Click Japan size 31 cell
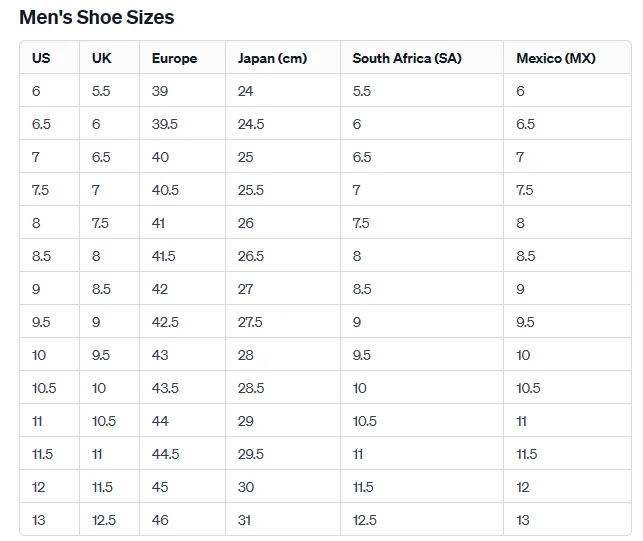Viewport: 643px width, 541px height. point(245,520)
